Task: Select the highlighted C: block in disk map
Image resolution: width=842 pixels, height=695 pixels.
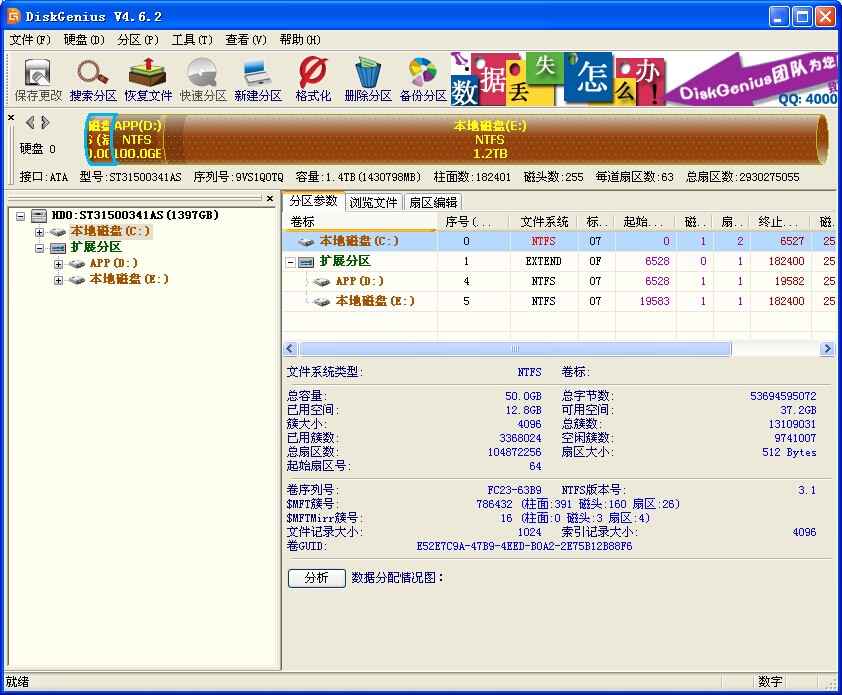Action: tap(99, 140)
